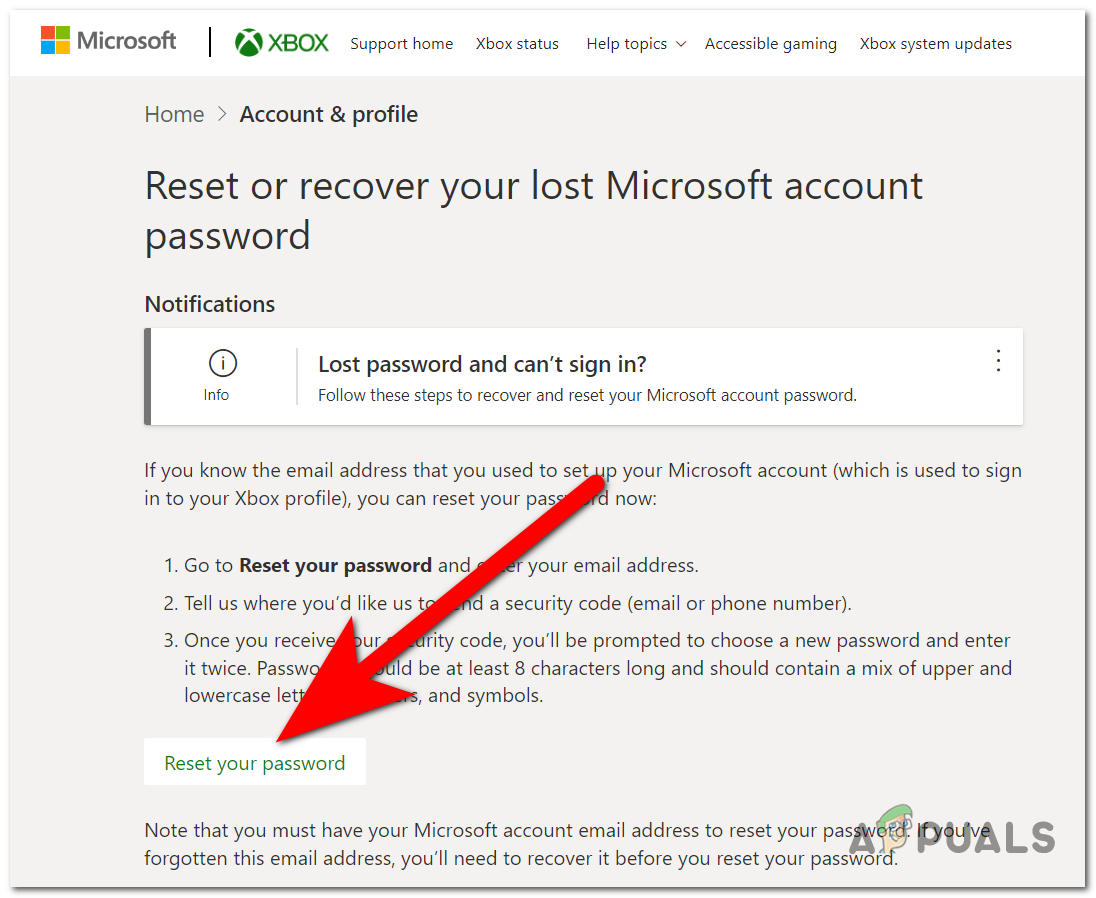Viewport: 1096px width, 898px height.
Task: Select Xbox status in the navigation bar
Action: [517, 43]
